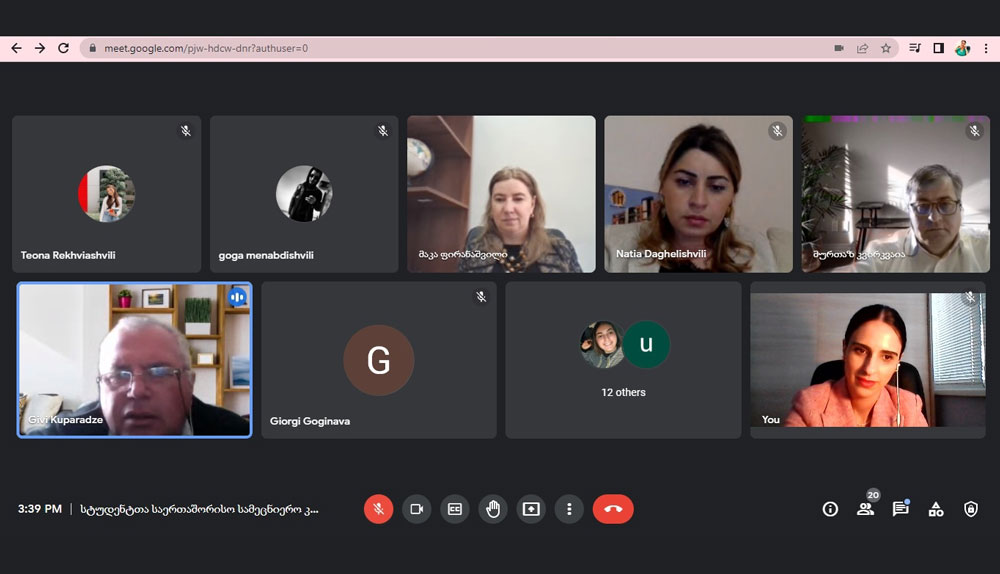Viewport: 1000px width, 574px height.
Task: Click the browser reload page icon
Action: (x=64, y=48)
